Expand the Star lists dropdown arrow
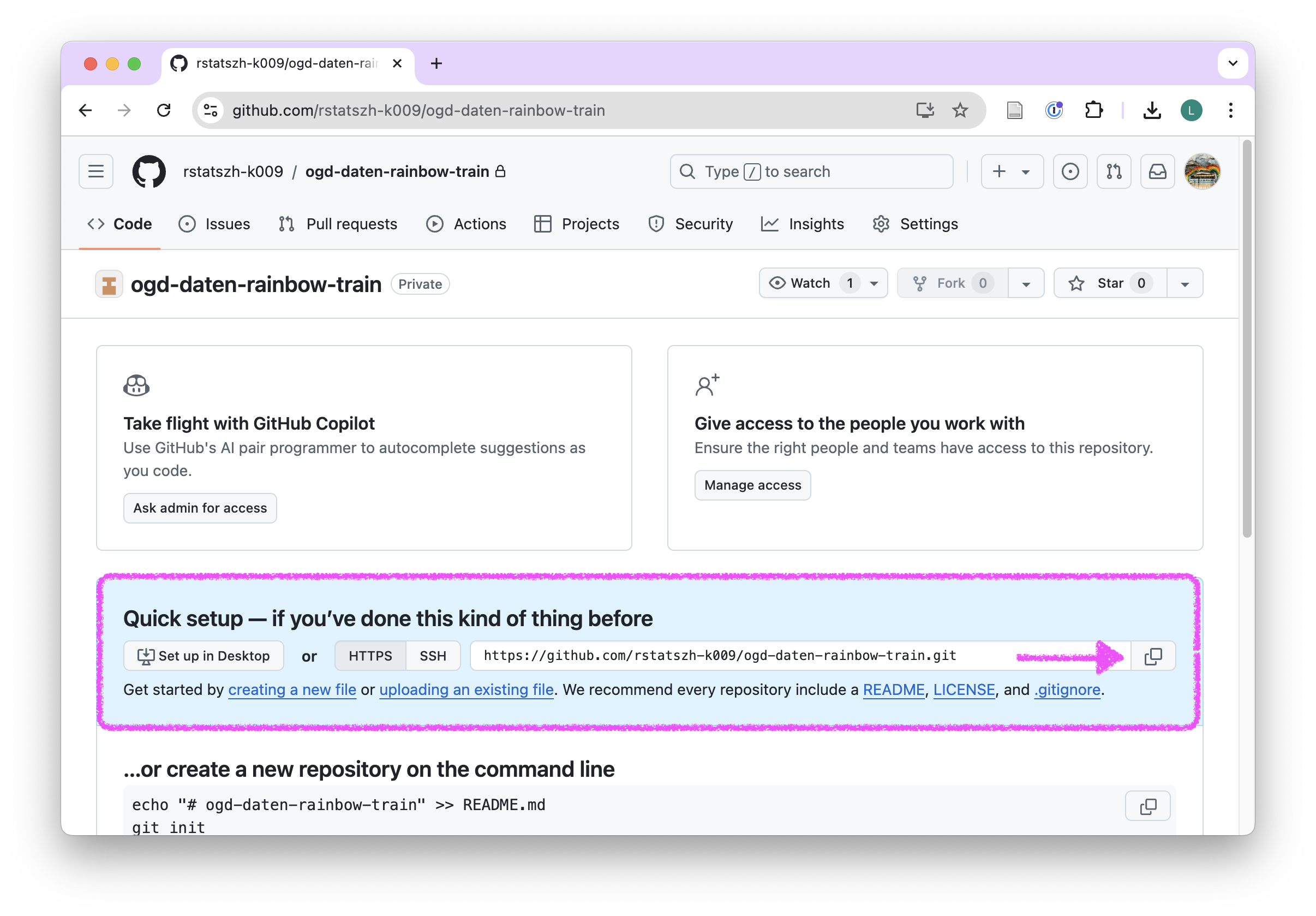Screen dimensions: 1316x916 tap(1184, 283)
